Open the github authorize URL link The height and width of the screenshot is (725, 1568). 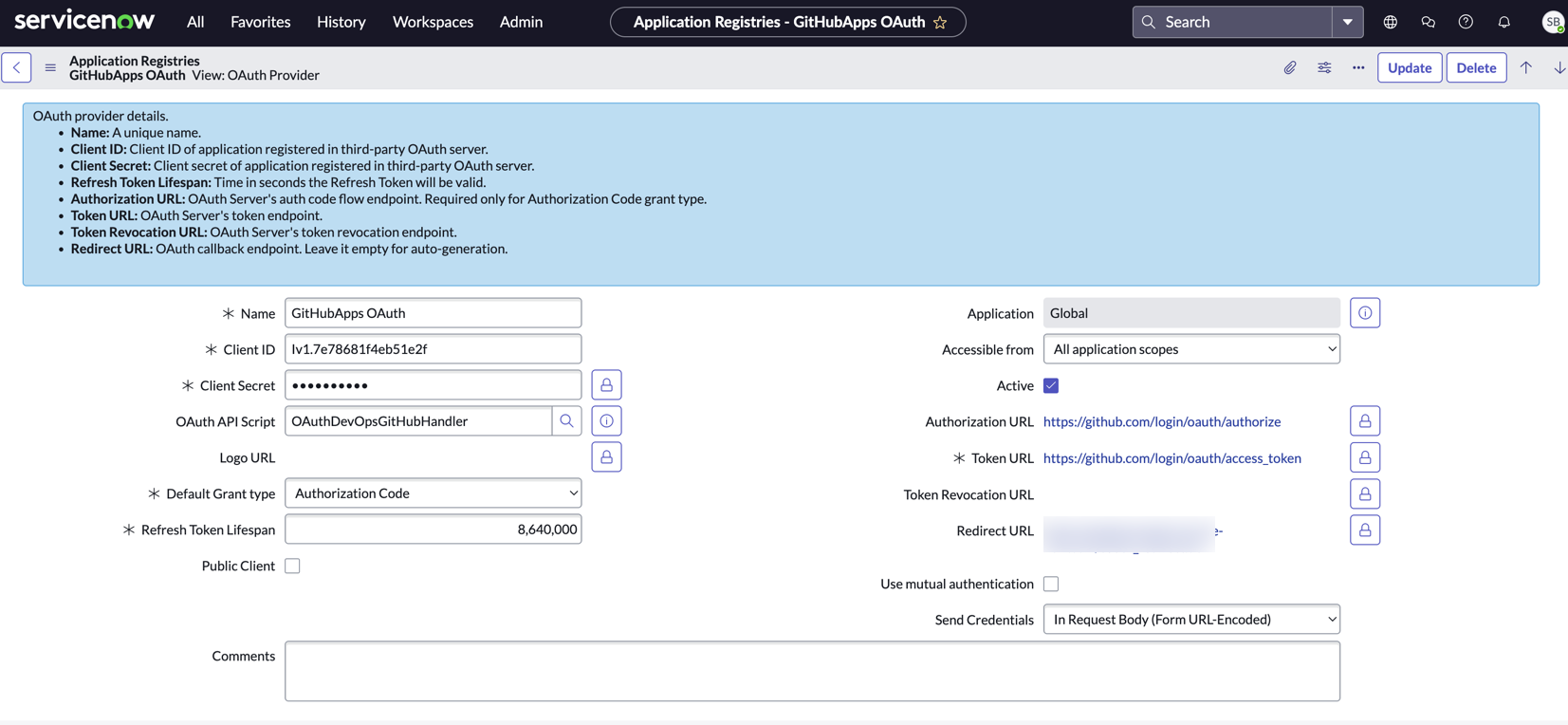(x=1162, y=421)
